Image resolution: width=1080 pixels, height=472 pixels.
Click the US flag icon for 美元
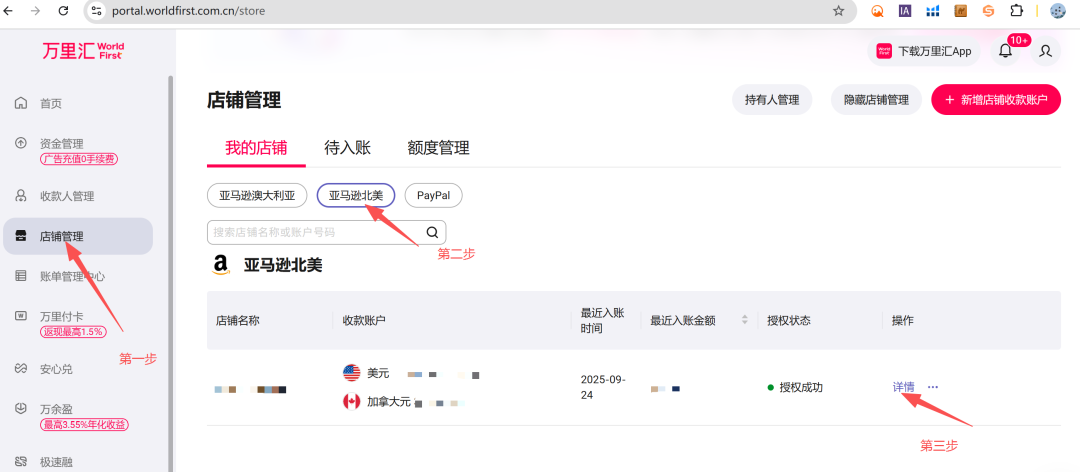click(351, 373)
